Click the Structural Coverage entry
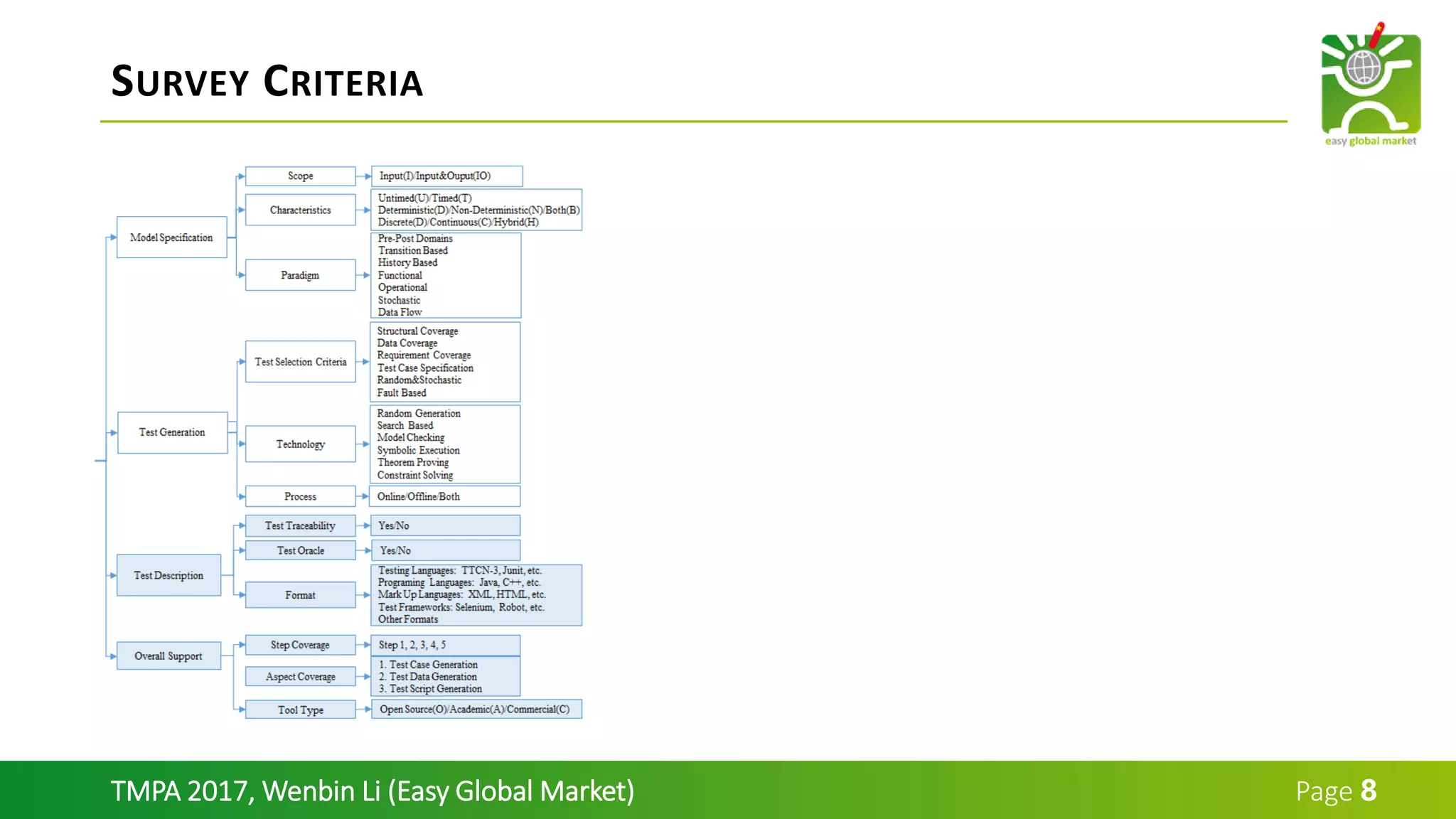This screenshot has height=819, width=1456. coord(417,331)
